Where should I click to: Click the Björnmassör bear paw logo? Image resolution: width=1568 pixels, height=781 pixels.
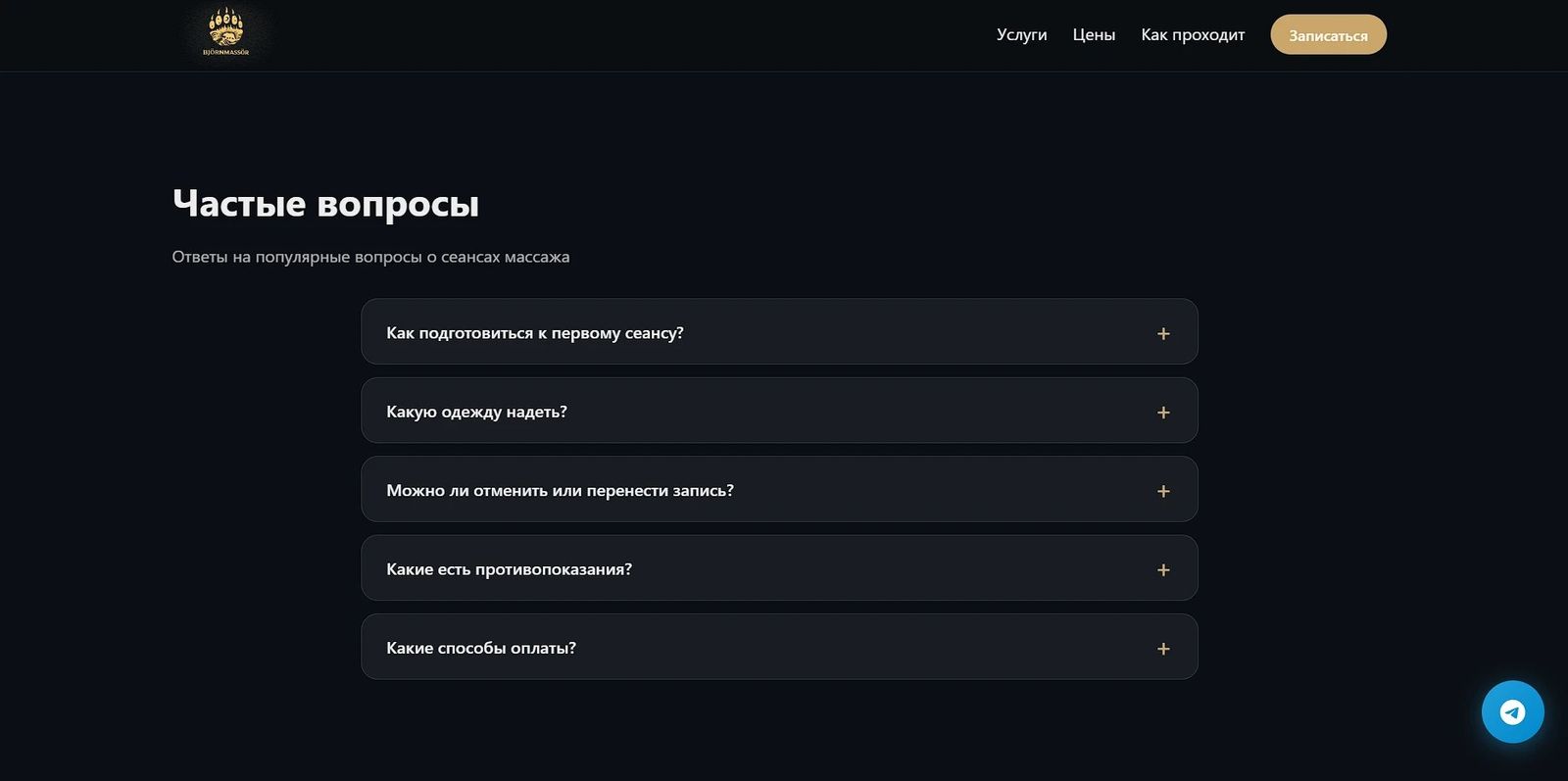click(x=226, y=33)
